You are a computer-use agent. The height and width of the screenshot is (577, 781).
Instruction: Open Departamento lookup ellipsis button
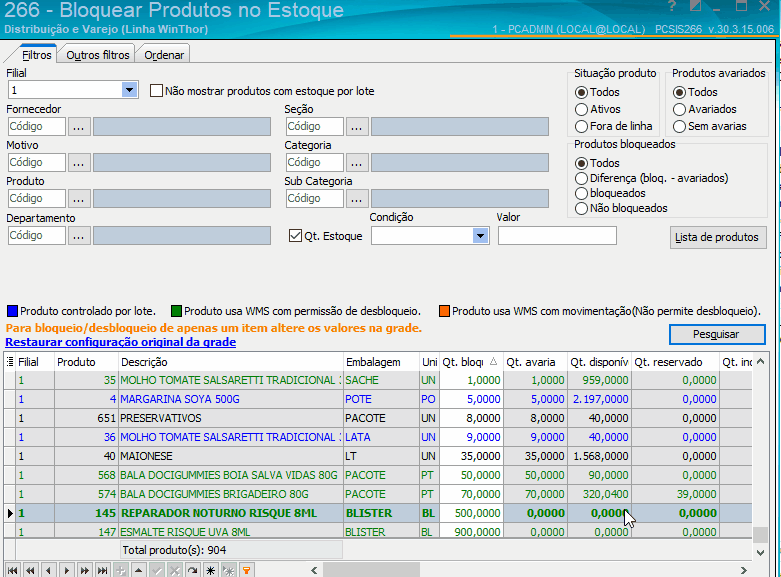79,235
